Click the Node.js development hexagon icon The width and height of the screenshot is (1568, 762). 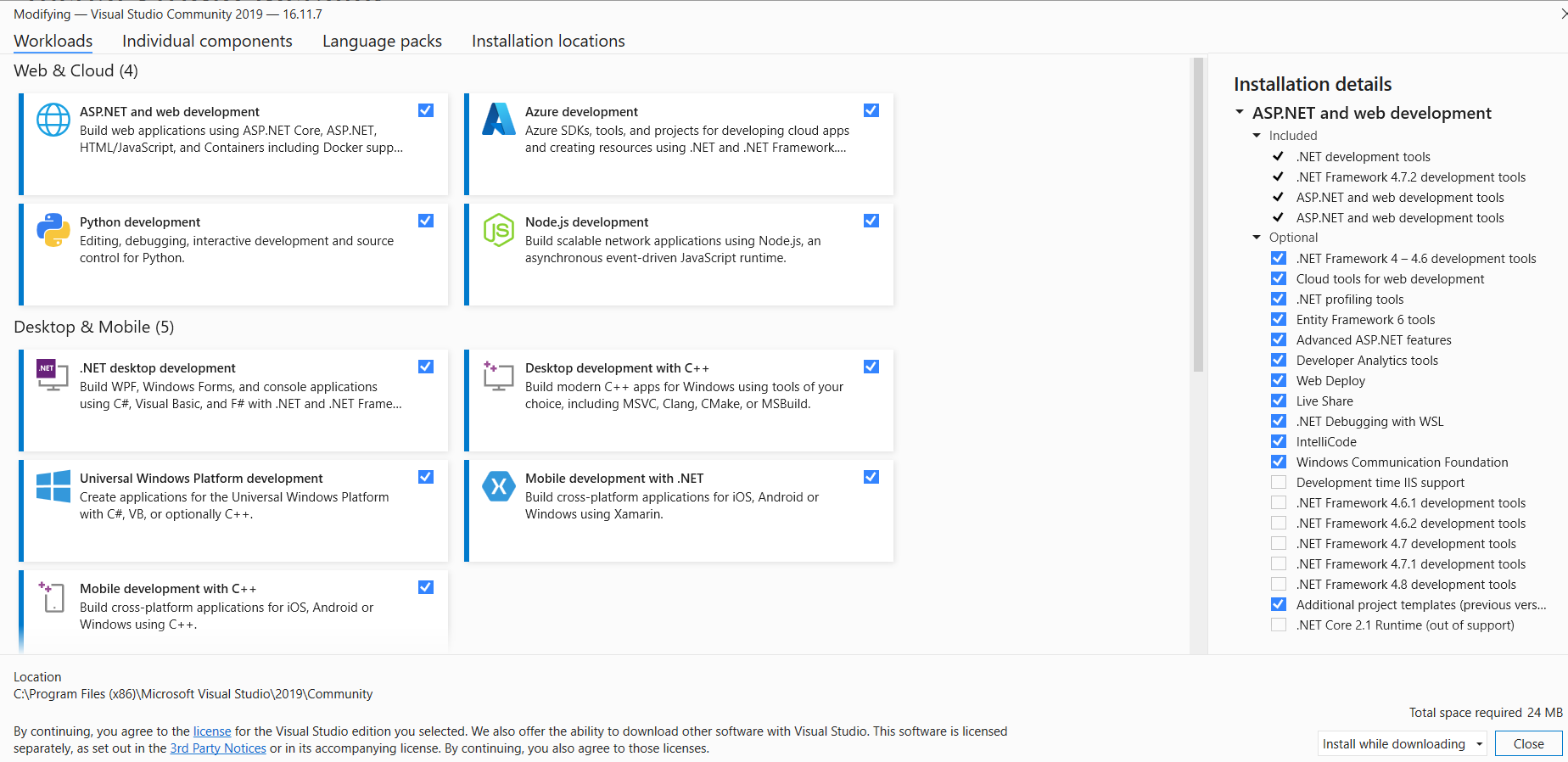[x=499, y=230]
